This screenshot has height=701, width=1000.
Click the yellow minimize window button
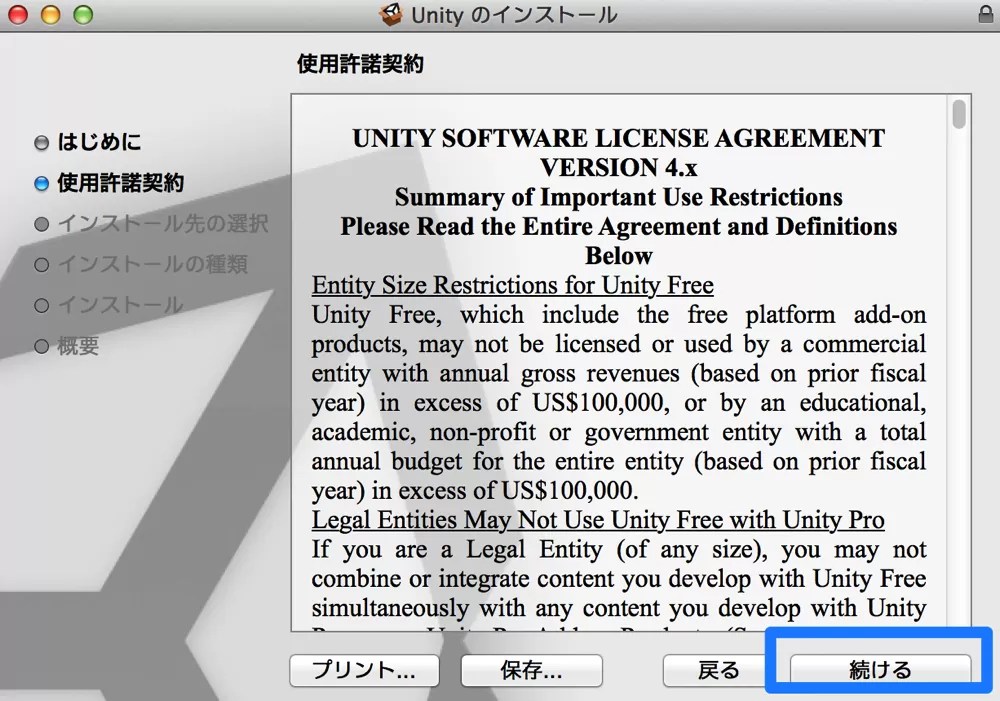(x=50, y=14)
